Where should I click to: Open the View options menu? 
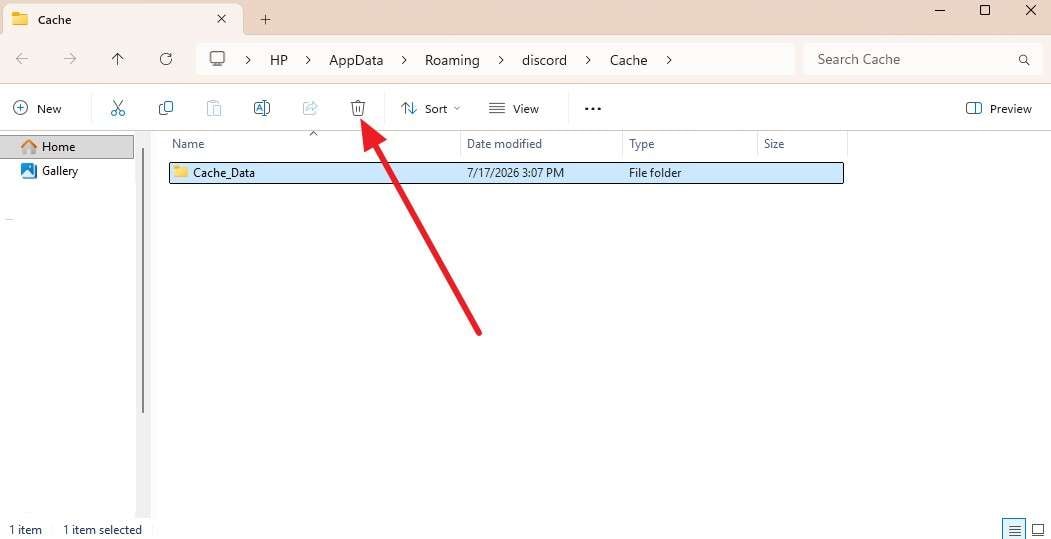513,109
